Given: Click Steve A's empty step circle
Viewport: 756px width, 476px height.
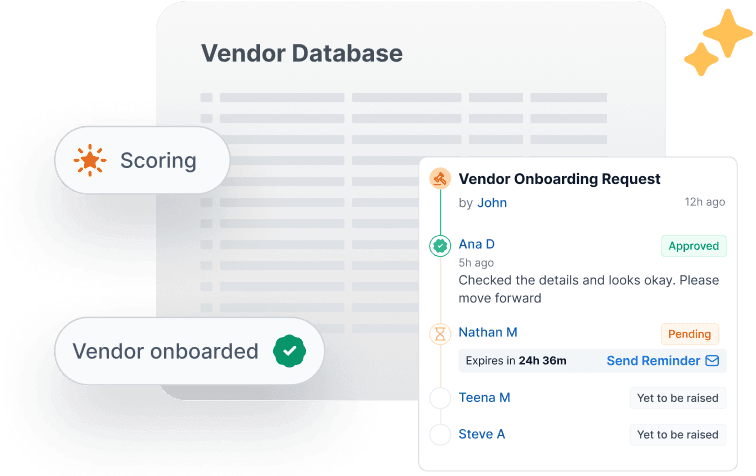Looking at the screenshot, I should click(x=440, y=434).
